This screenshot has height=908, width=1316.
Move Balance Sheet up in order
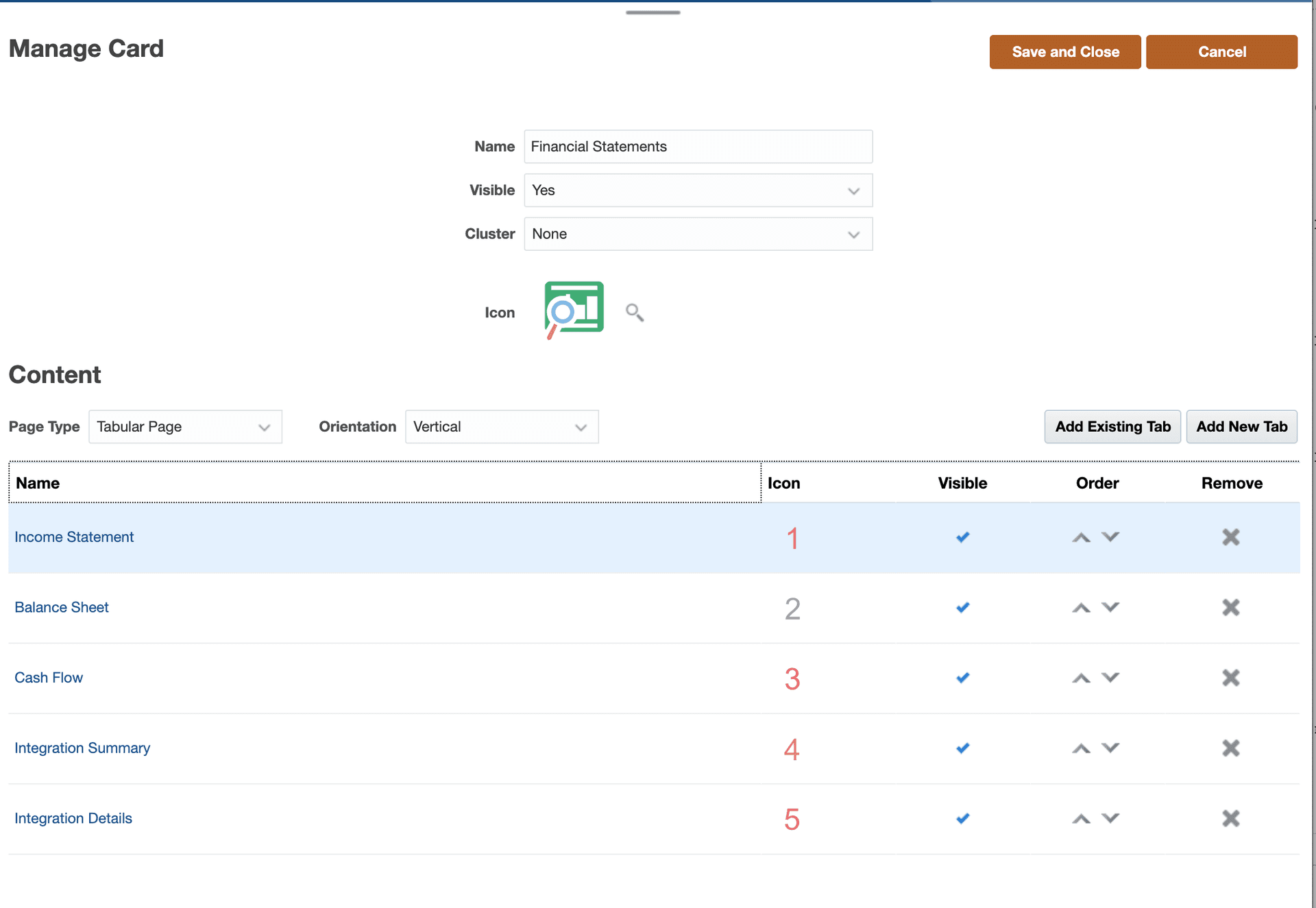1082,608
